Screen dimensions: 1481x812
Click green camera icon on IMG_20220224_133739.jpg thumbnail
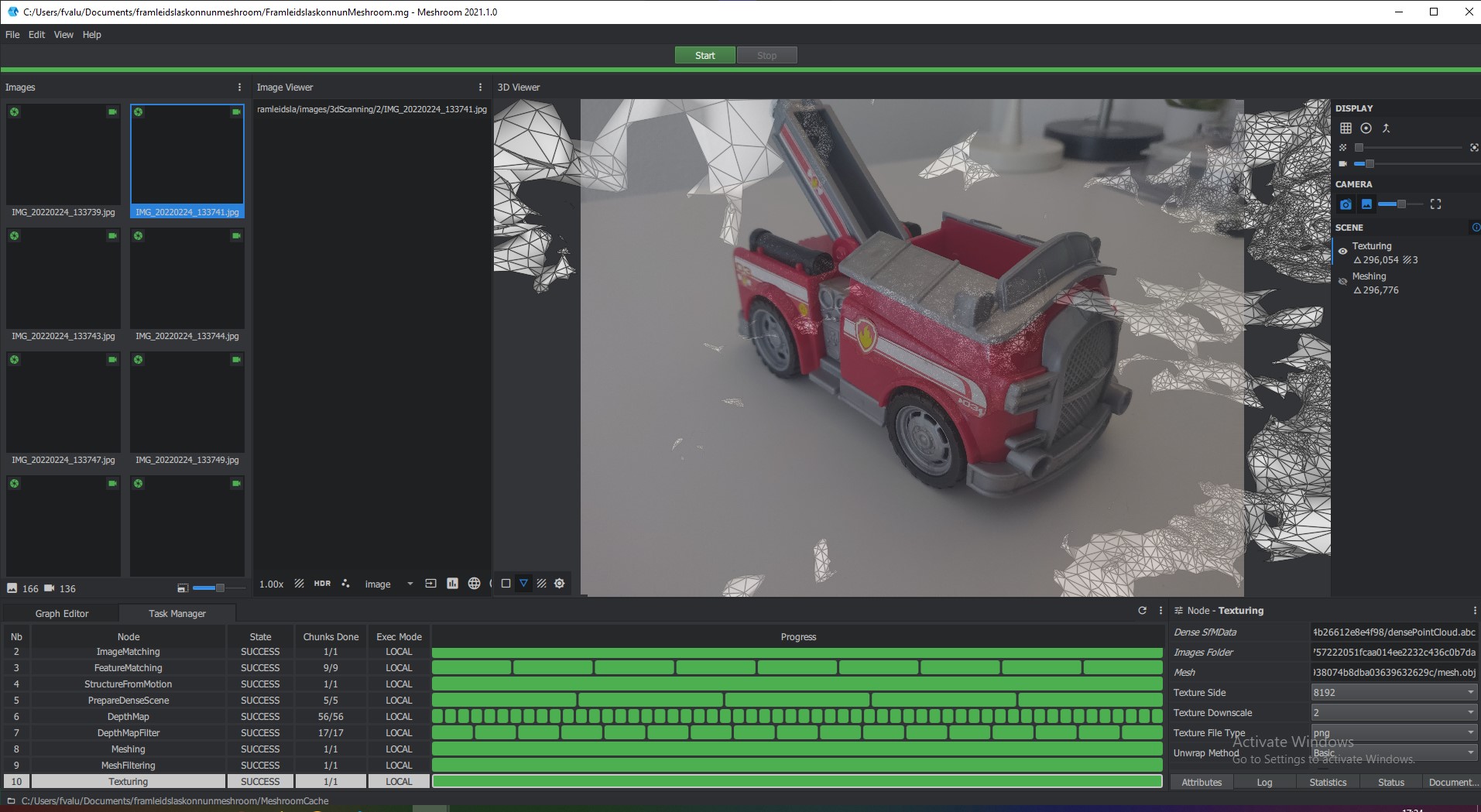112,112
